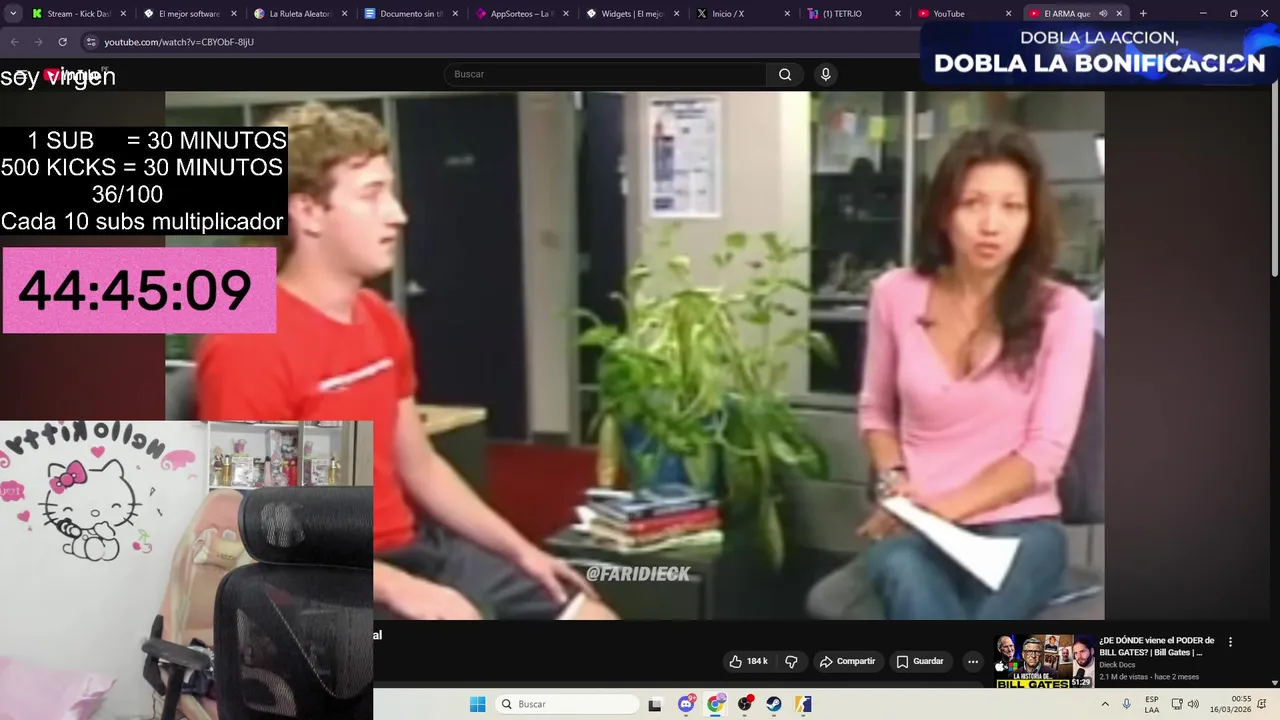Open Discord from the taskbar
The height and width of the screenshot is (720, 1280).
point(686,704)
